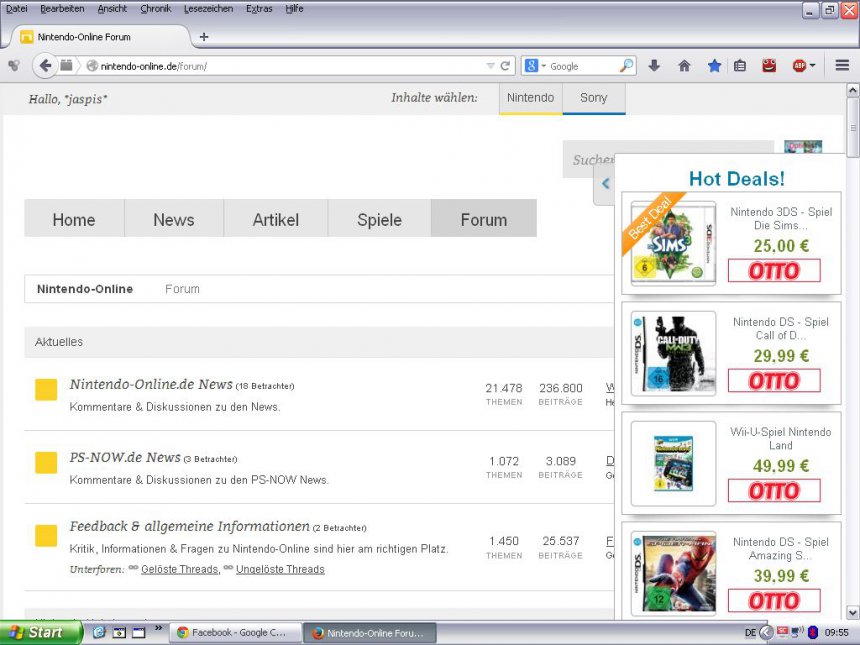Go to the browser home page icon
The height and width of the screenshot is (645, 860).
click(x=684, y=66)
